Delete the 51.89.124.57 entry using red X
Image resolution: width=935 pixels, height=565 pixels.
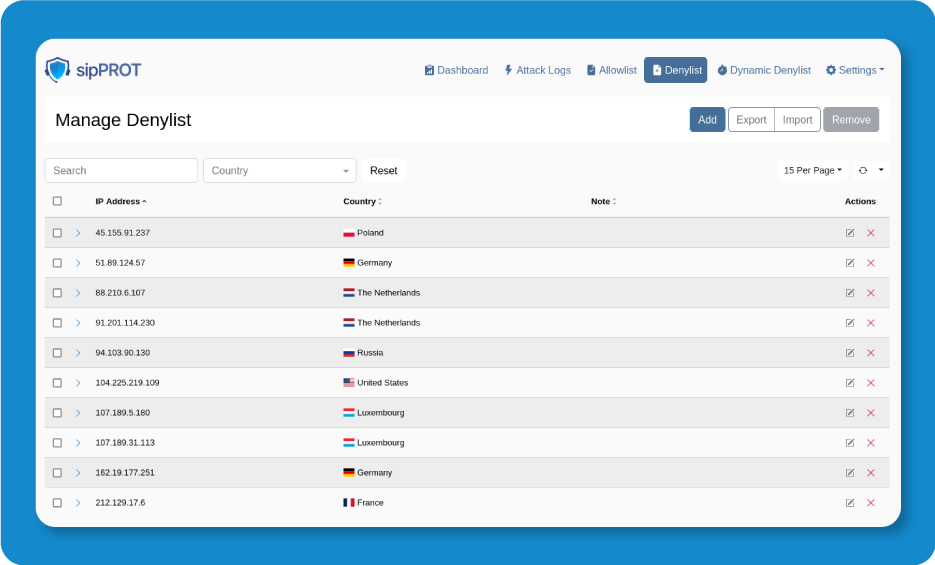[871, 263]
